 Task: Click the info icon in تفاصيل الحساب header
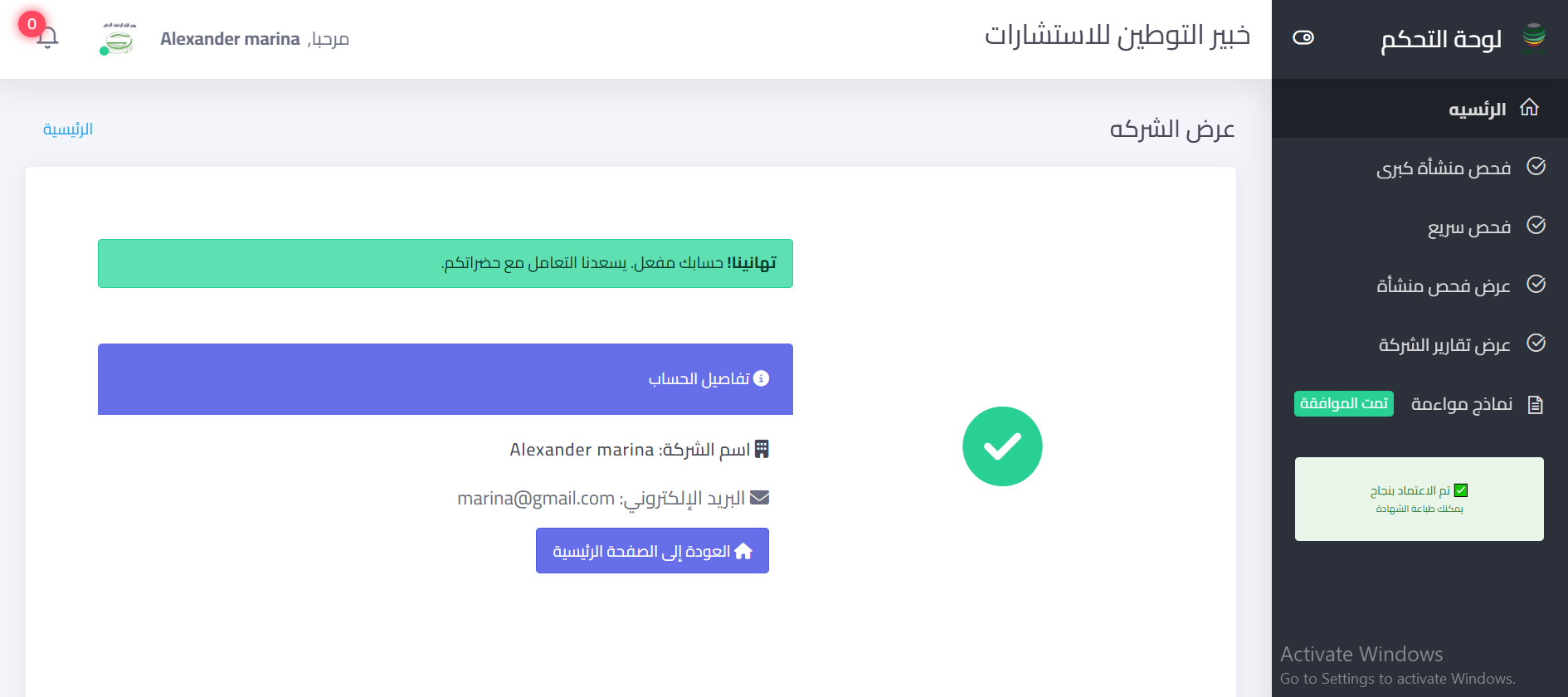[761, 378]
